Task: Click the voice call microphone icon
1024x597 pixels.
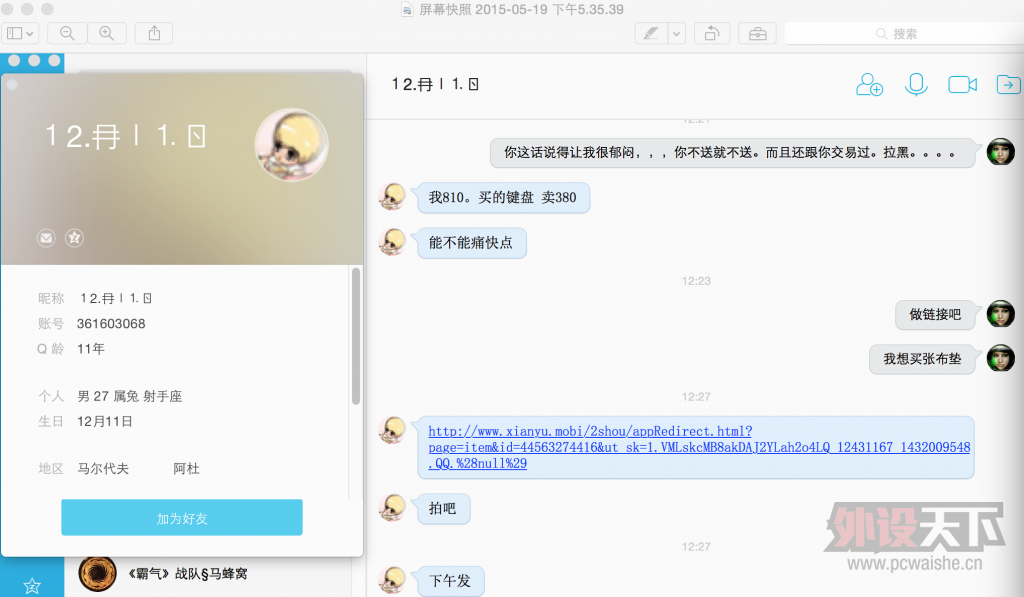Action: [x=916, y=85]
